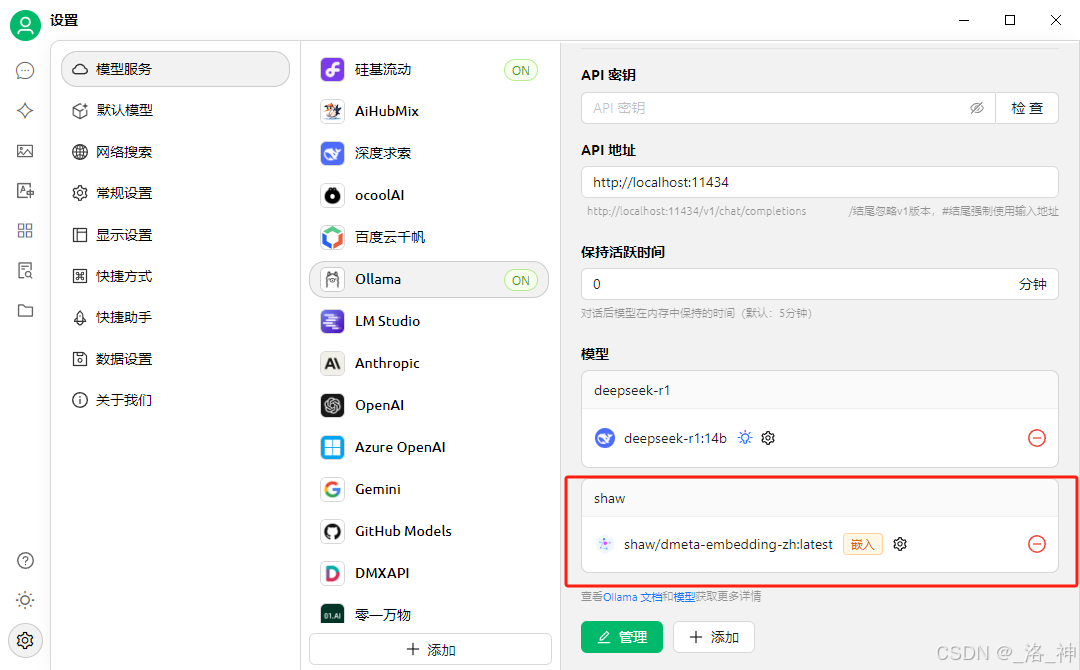Screen dimensions: 1080x670
Task: Focus the 保持活跃时间 minutes field
Action: pyautogui.click(x=820, y=284)
